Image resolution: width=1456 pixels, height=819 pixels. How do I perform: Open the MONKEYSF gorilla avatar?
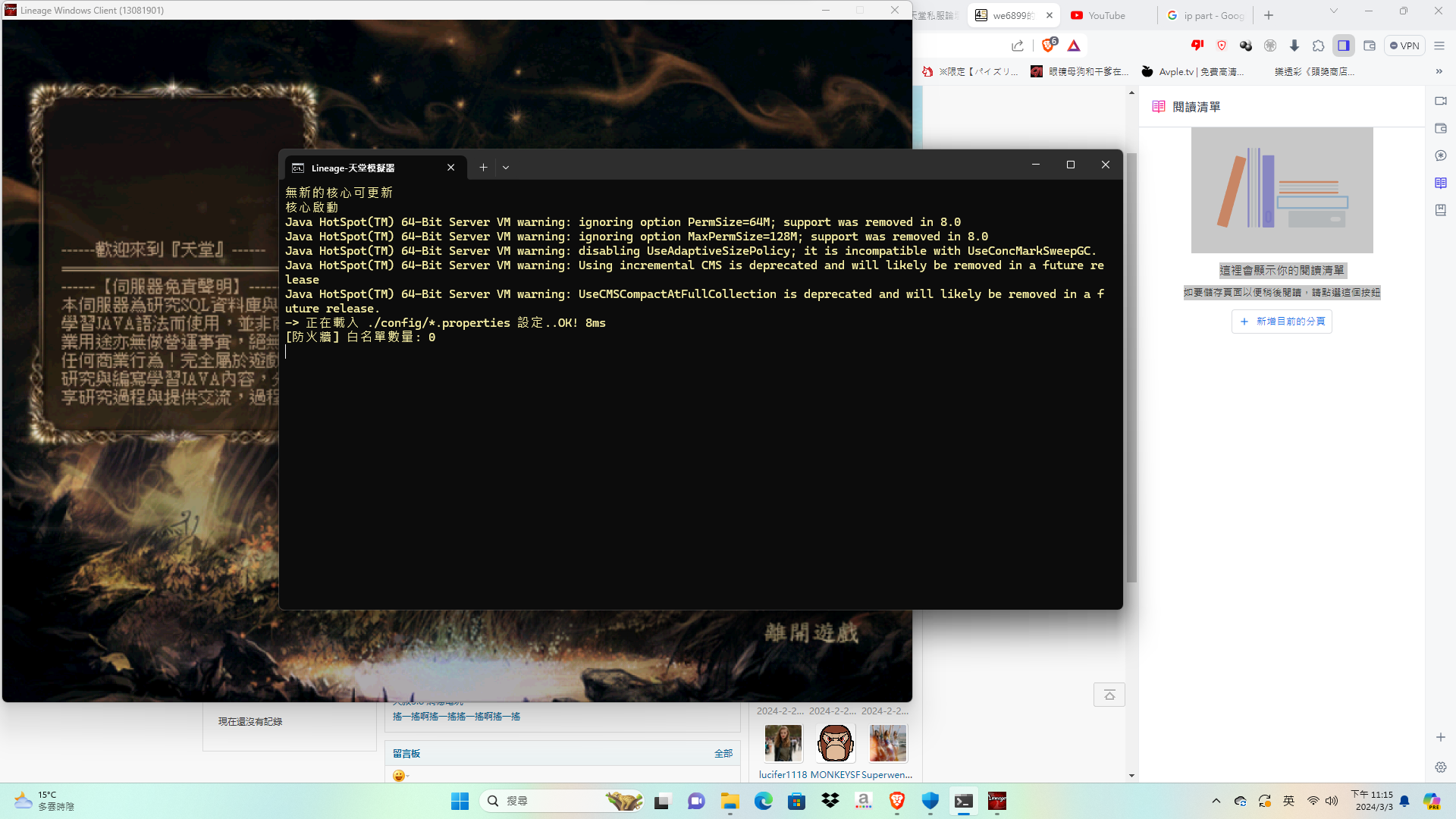(x=836, y=743)
